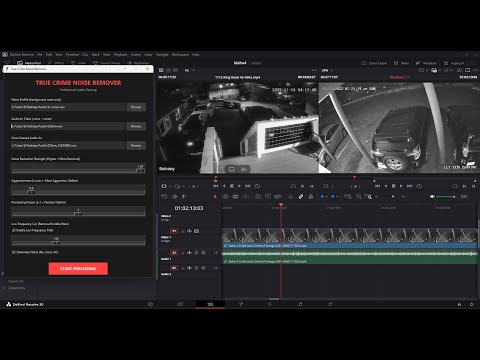
Task: Open the timeline name dropdown above viewer
Action: 400,77
